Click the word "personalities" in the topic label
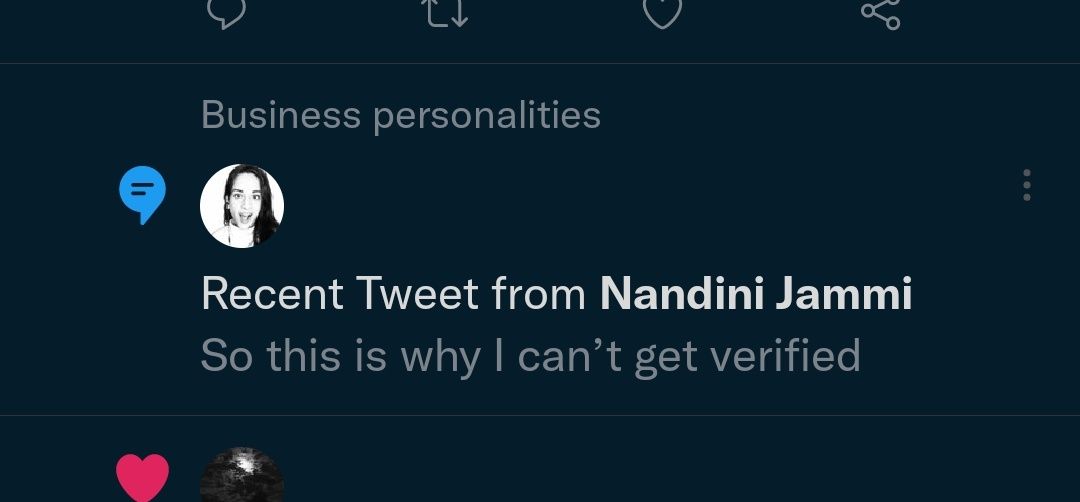The image size is (1080, 502). [x=487, y=116]
